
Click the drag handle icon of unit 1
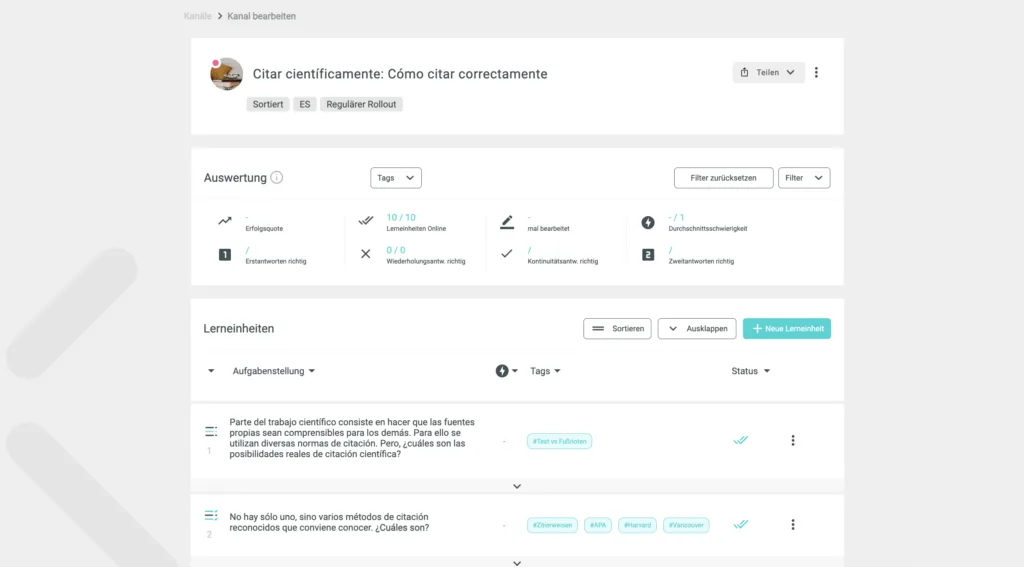tap(210, 431)
